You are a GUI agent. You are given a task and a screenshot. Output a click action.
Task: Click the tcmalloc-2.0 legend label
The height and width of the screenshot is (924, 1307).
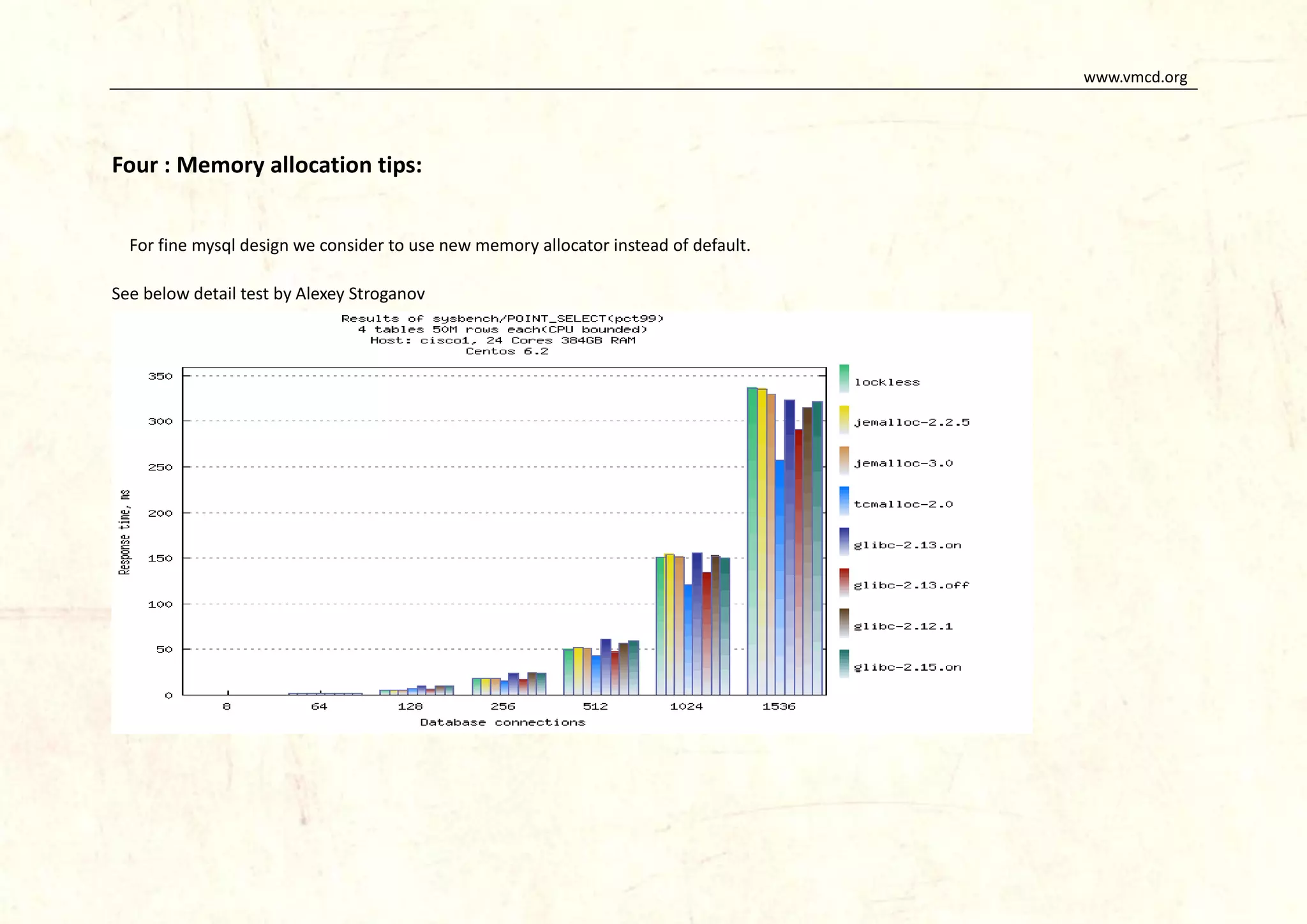[903, 504]
